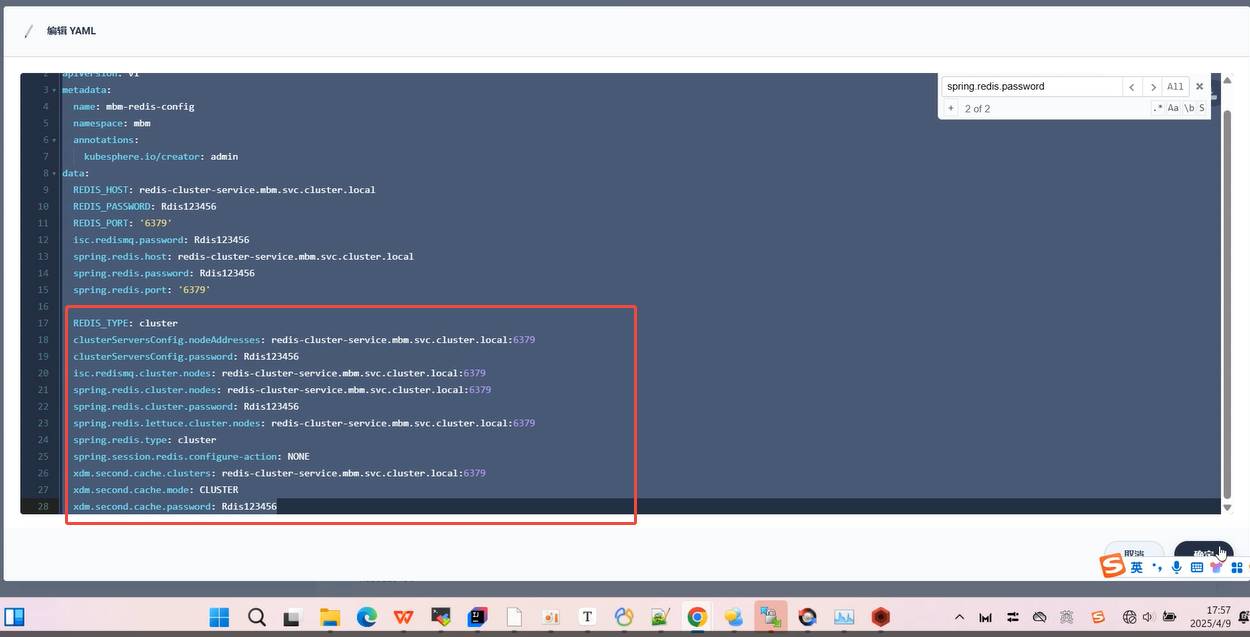Toggle case-sensitive search (Aa)
1250x637 pixels.
coord(1173,108)
